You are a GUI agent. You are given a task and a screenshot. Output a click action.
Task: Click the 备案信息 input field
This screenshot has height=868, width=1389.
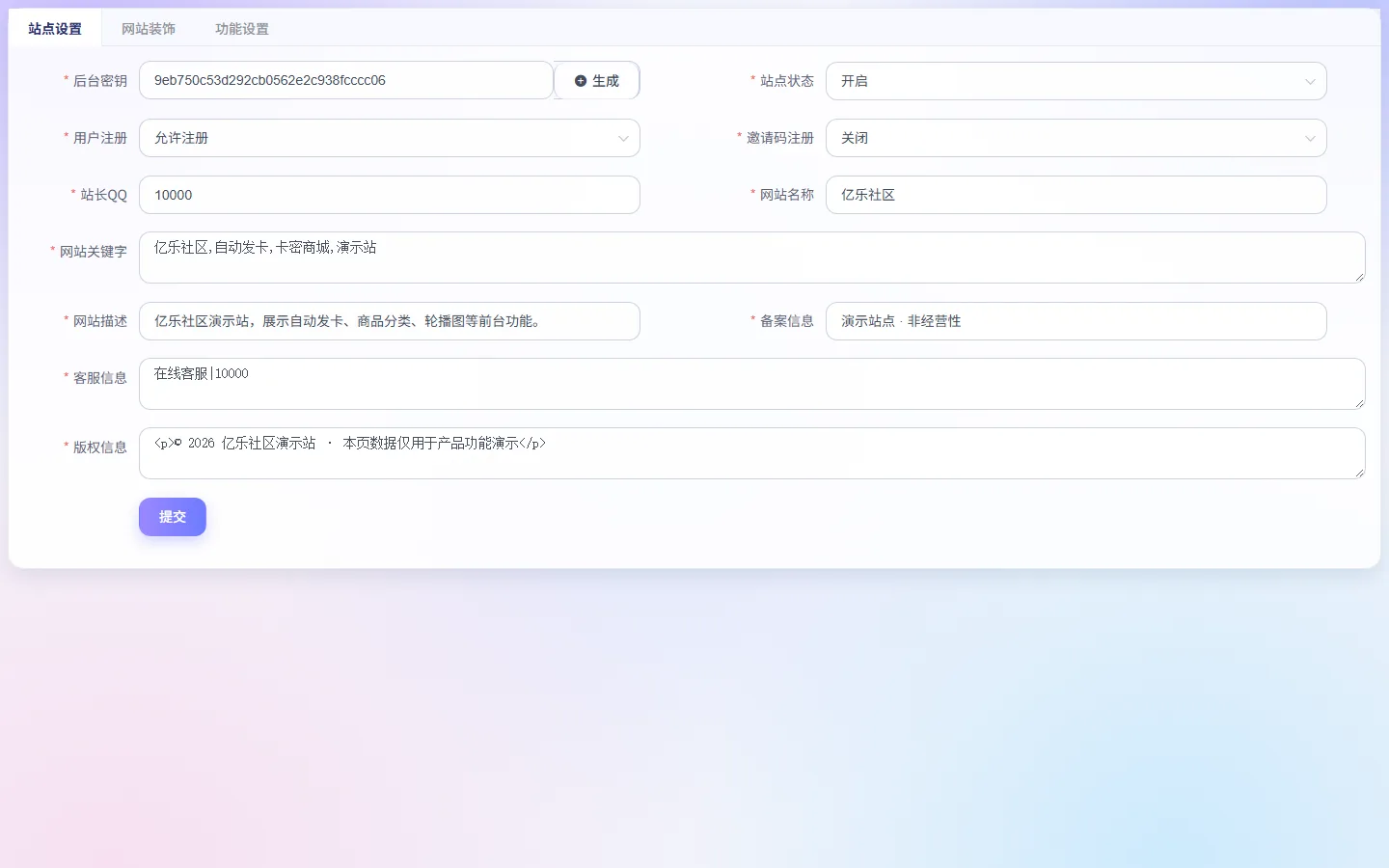tap(1076, 321)
